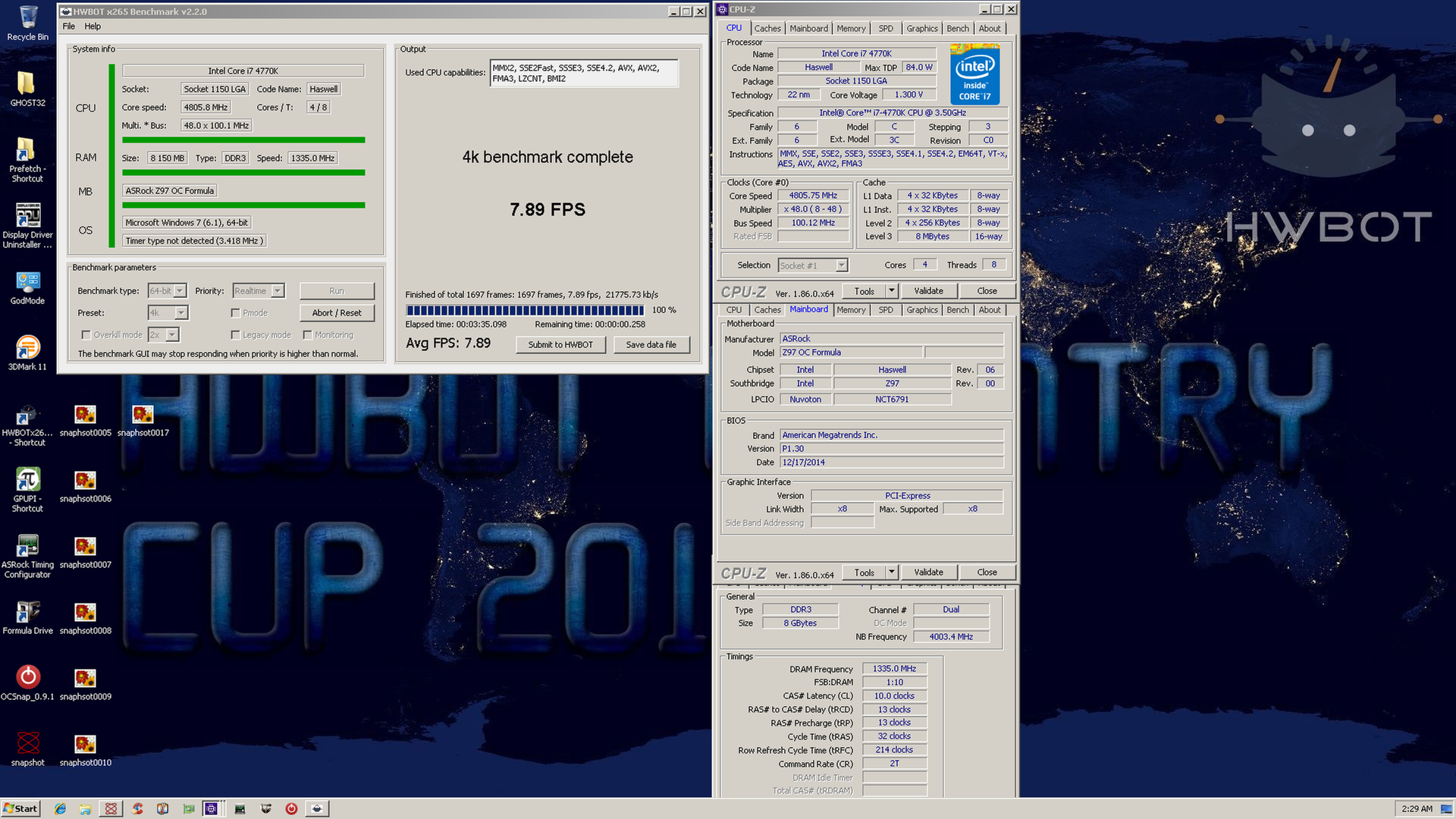
Task: Launch 3DMark 11 from desktop
Action: tap(28, 353)
